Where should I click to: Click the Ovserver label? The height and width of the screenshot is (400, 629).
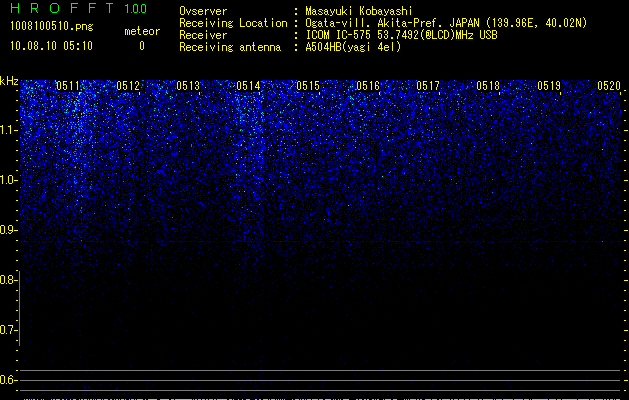(x=203, y=11)
